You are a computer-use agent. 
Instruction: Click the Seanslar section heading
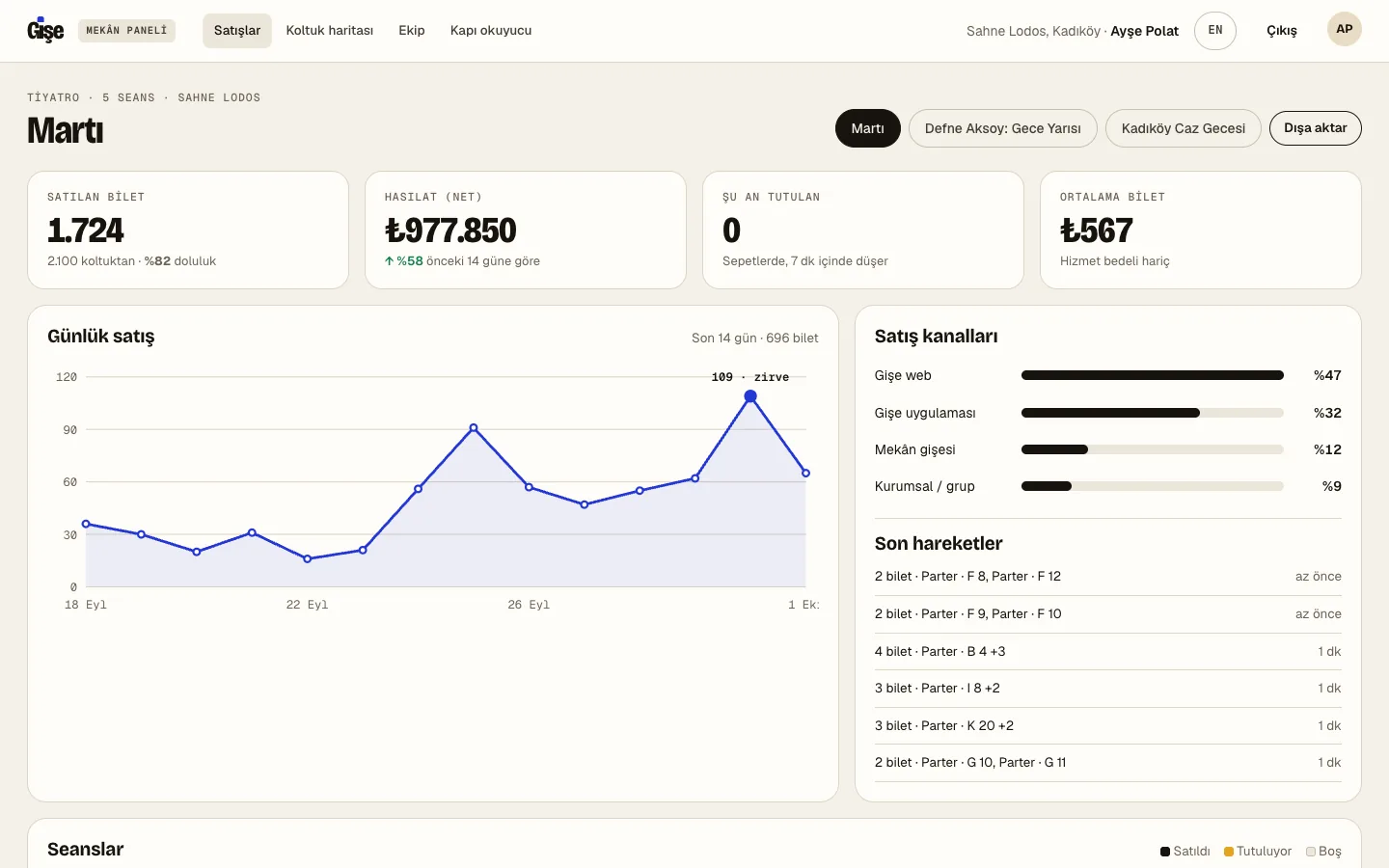click(x=86, y=850)
